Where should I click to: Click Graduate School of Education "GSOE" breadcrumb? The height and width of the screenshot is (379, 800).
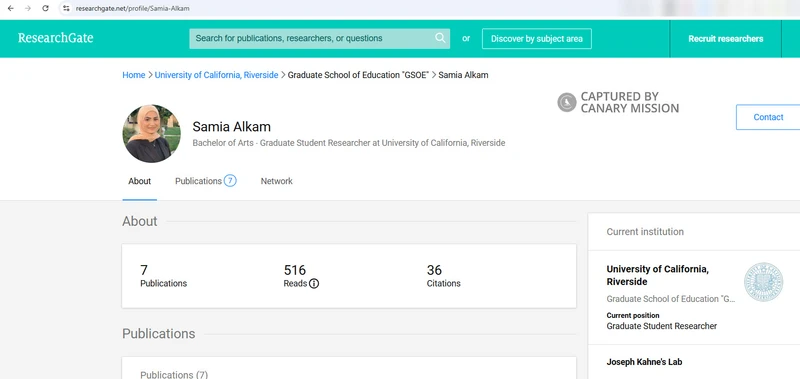tap(358, 75)
